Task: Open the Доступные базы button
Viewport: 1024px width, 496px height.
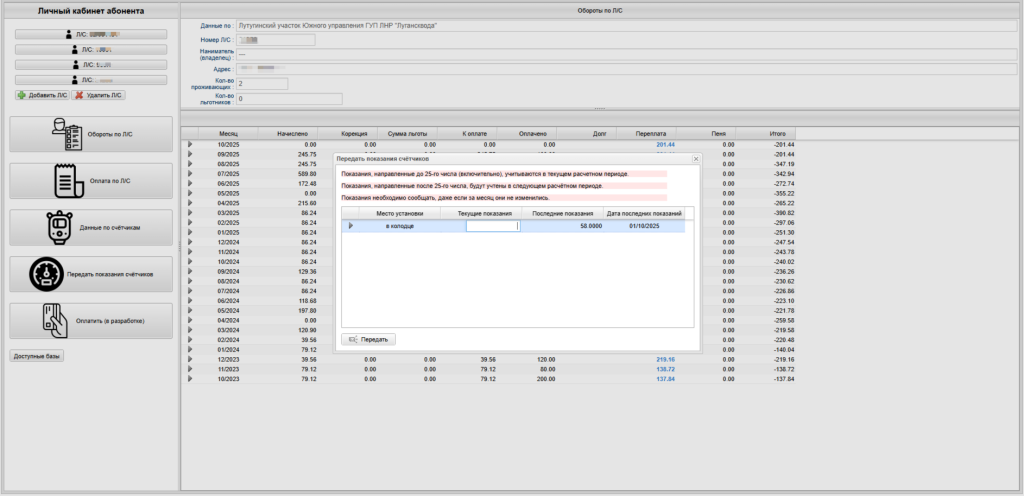Action: click(x=36, y=356)
